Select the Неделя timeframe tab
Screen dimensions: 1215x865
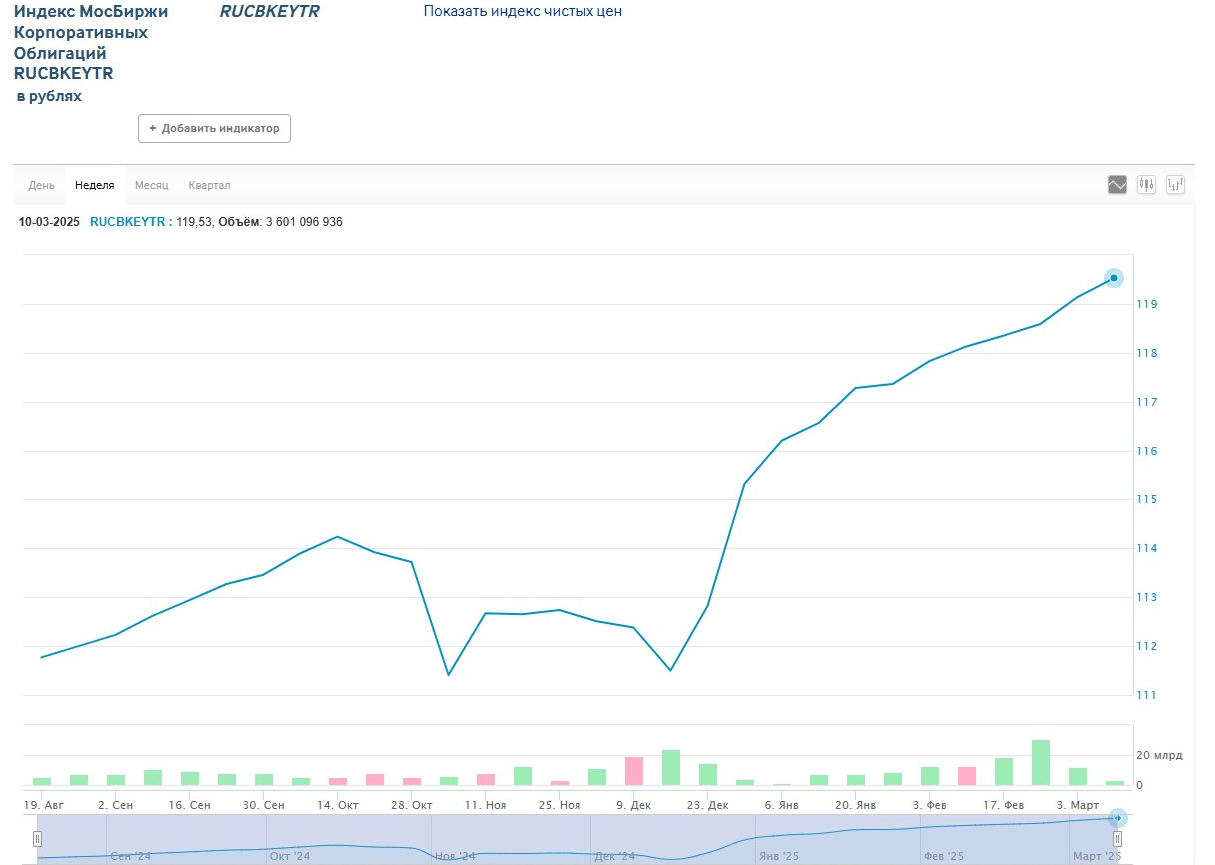coord(95,186)
